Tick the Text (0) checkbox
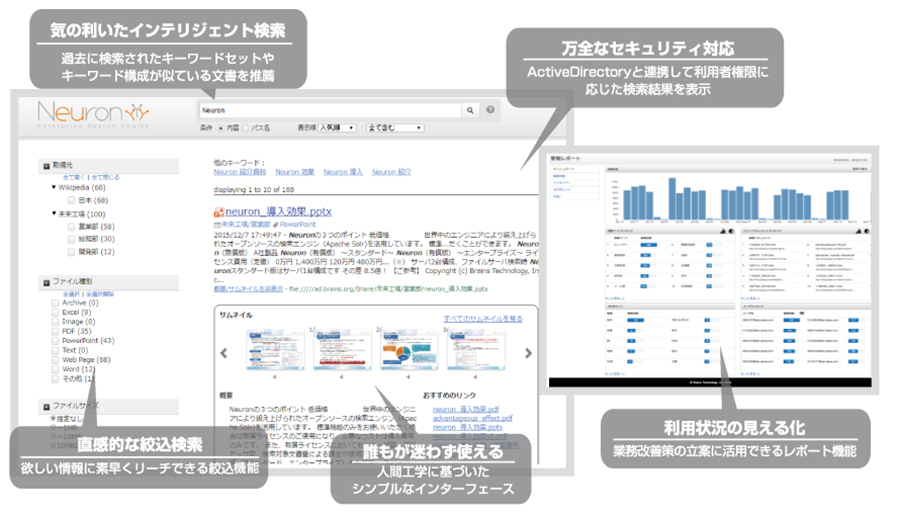The width and height of the screenshot is (900, 516). click(55, 350)
